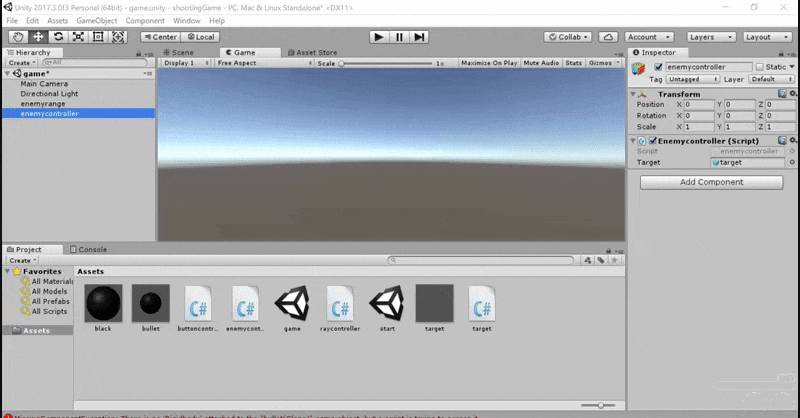
Task: Select the combined Transform tool
Action: [x=118, y=37]
